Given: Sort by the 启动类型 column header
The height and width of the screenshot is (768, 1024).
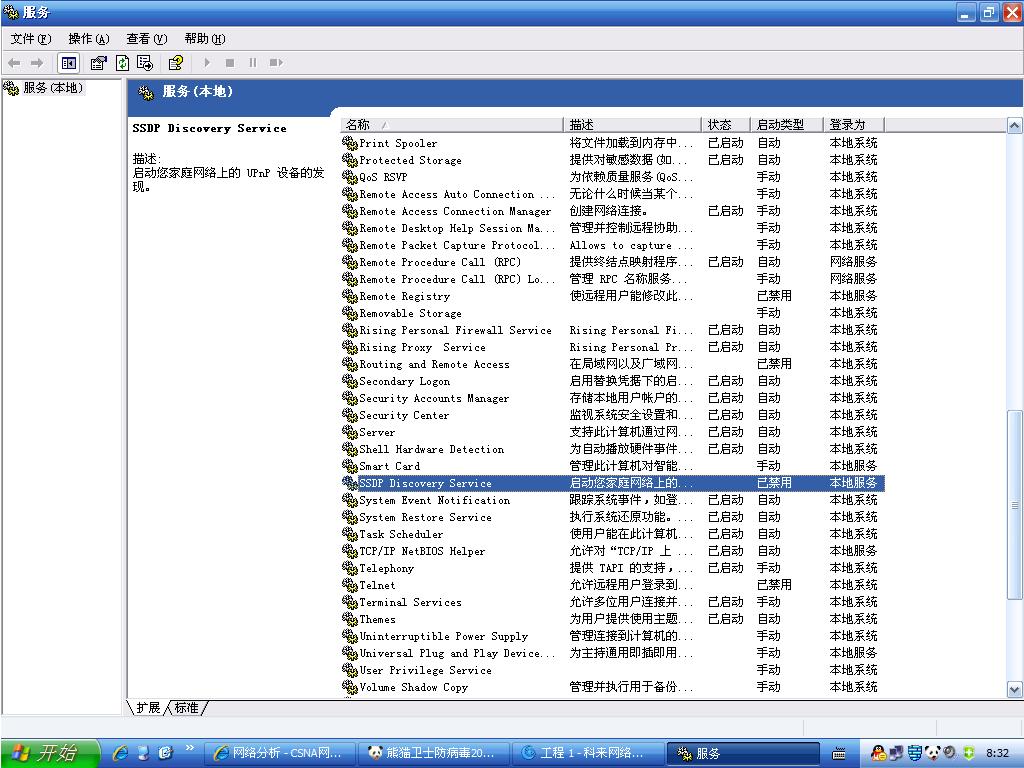Looking at the screenshot, I should (786, 125).
